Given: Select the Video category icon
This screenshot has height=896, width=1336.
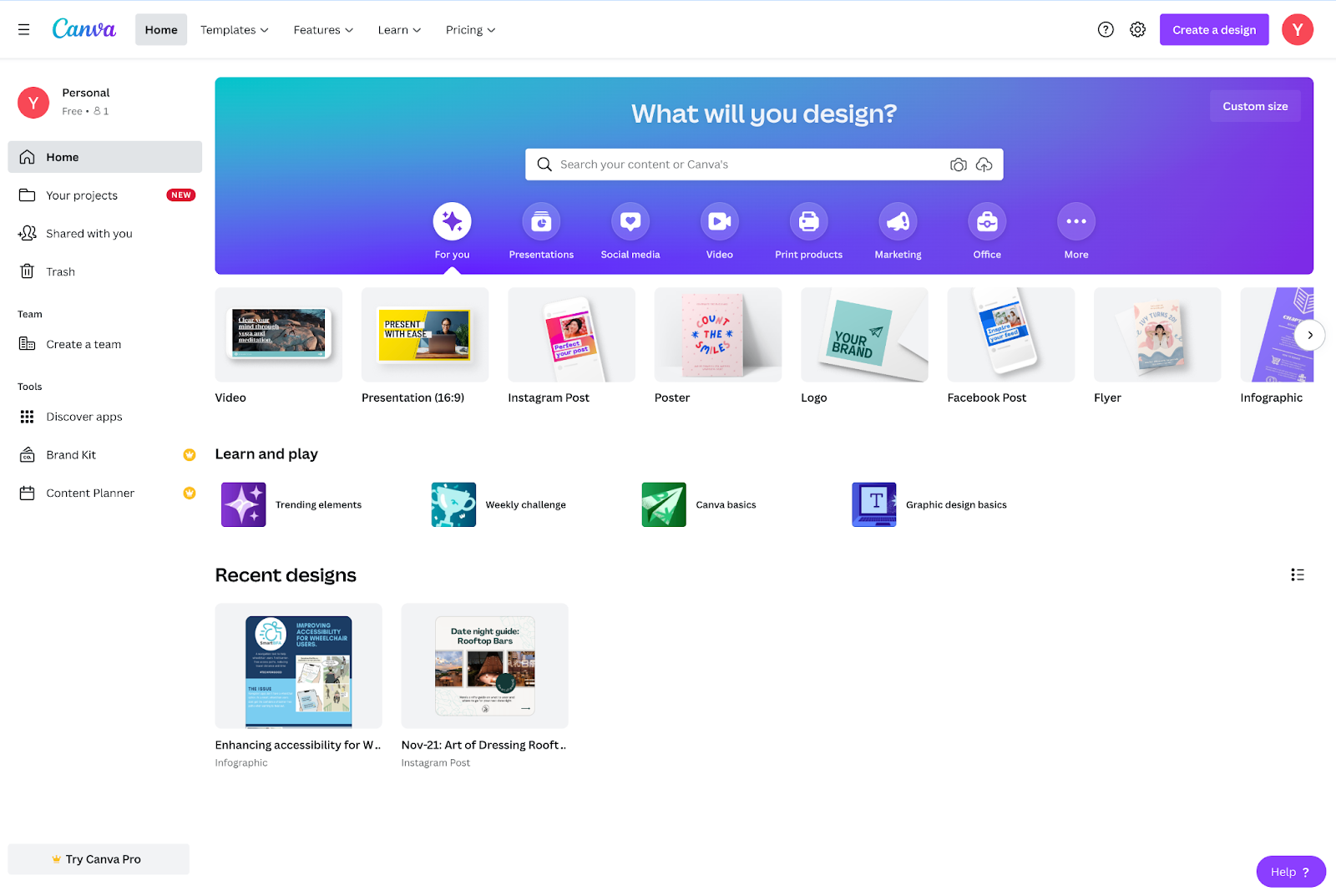Looking at the screenshot, I should 720,221.
